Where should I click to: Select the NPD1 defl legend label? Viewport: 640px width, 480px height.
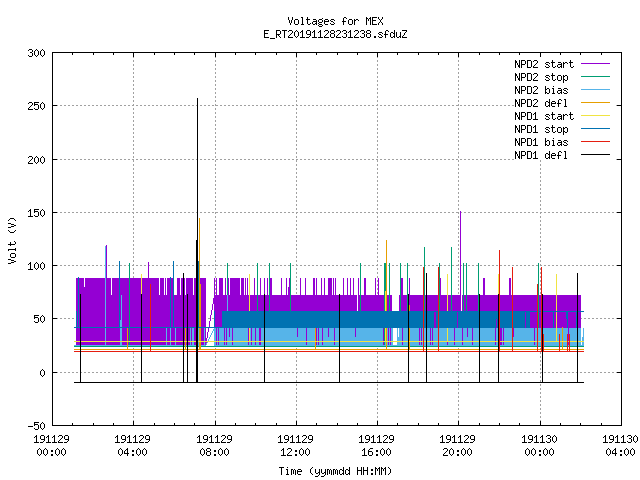541,156
